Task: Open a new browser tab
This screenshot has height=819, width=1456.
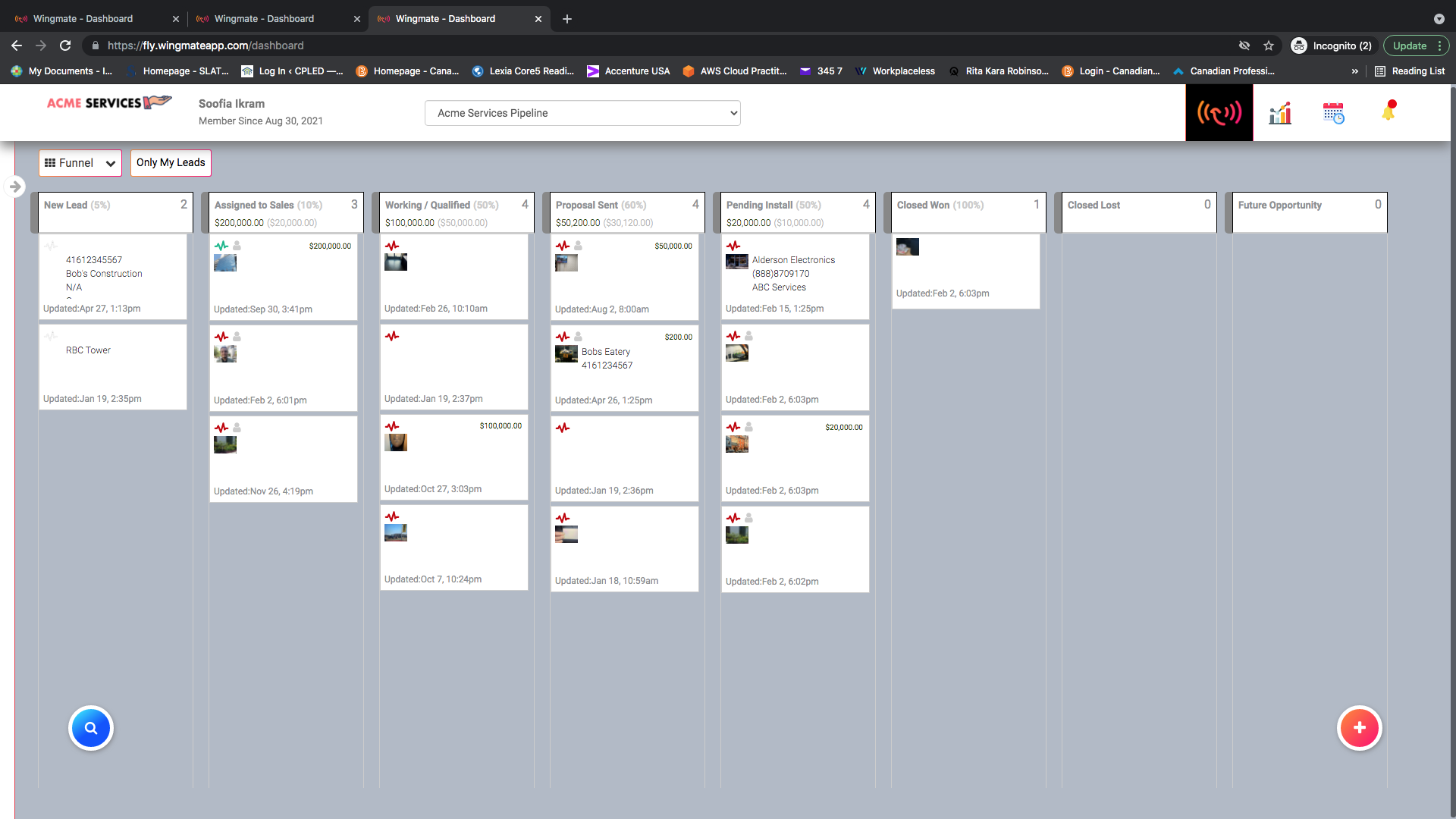Action: (567, 19)
